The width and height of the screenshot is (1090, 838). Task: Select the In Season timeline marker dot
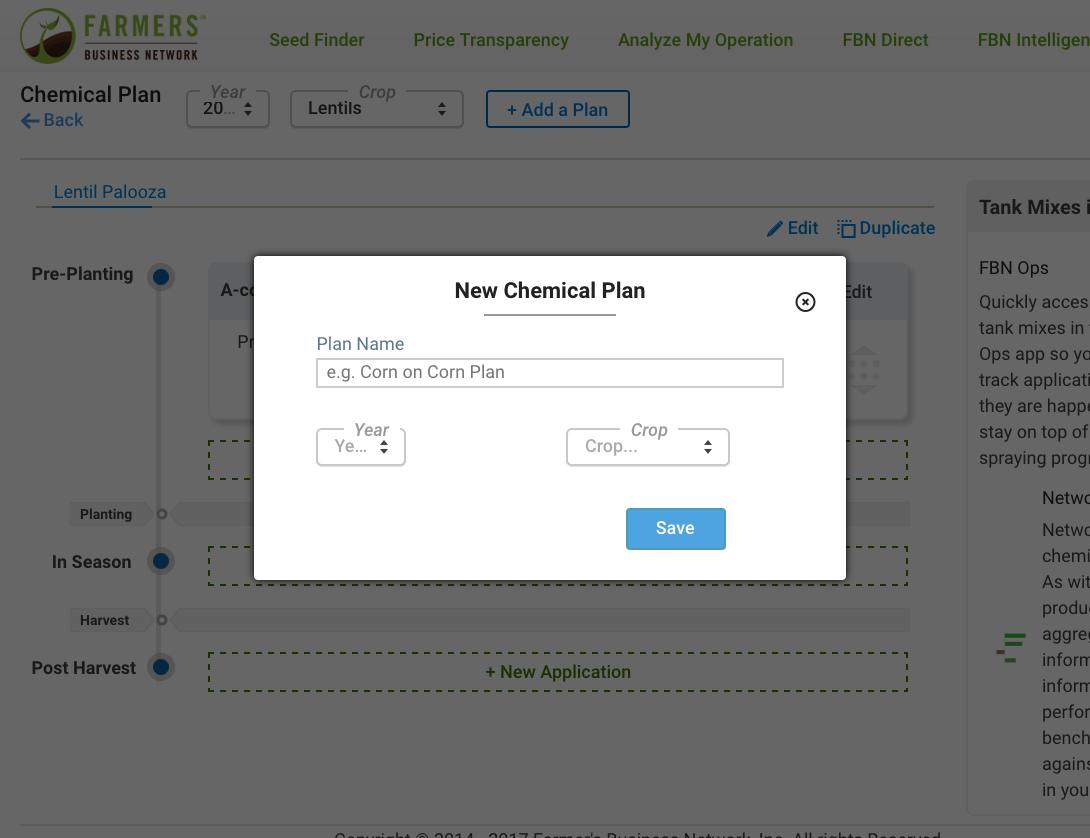click(x=161, y=561)
